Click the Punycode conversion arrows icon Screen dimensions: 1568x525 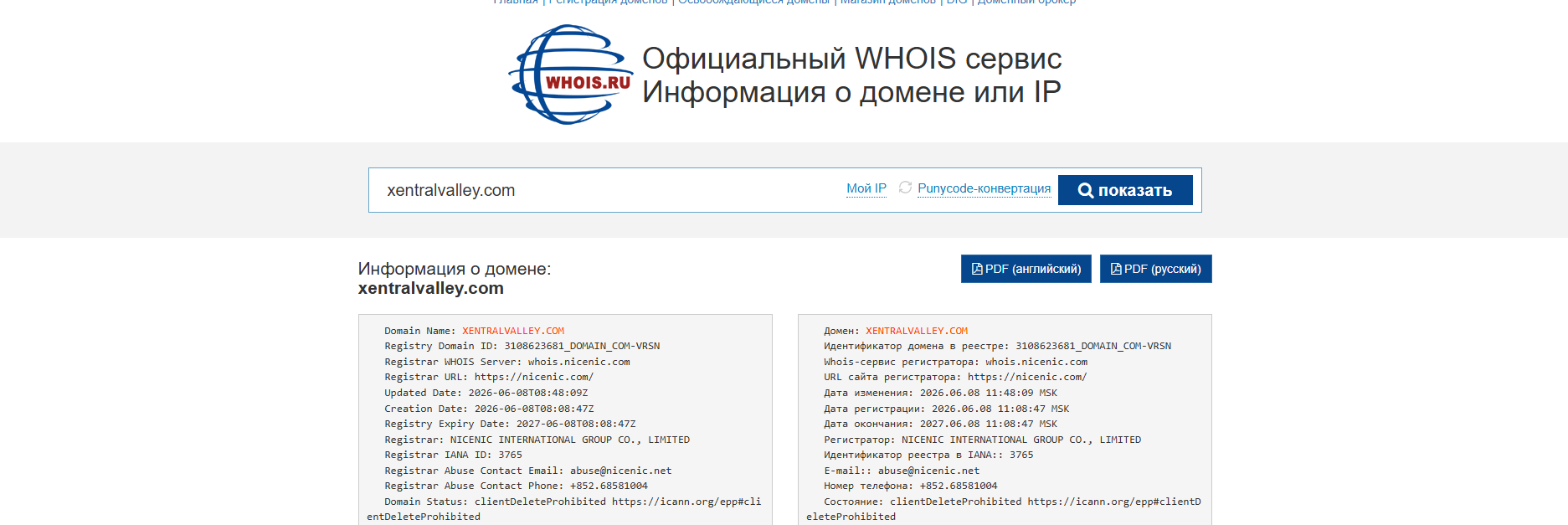905,188
